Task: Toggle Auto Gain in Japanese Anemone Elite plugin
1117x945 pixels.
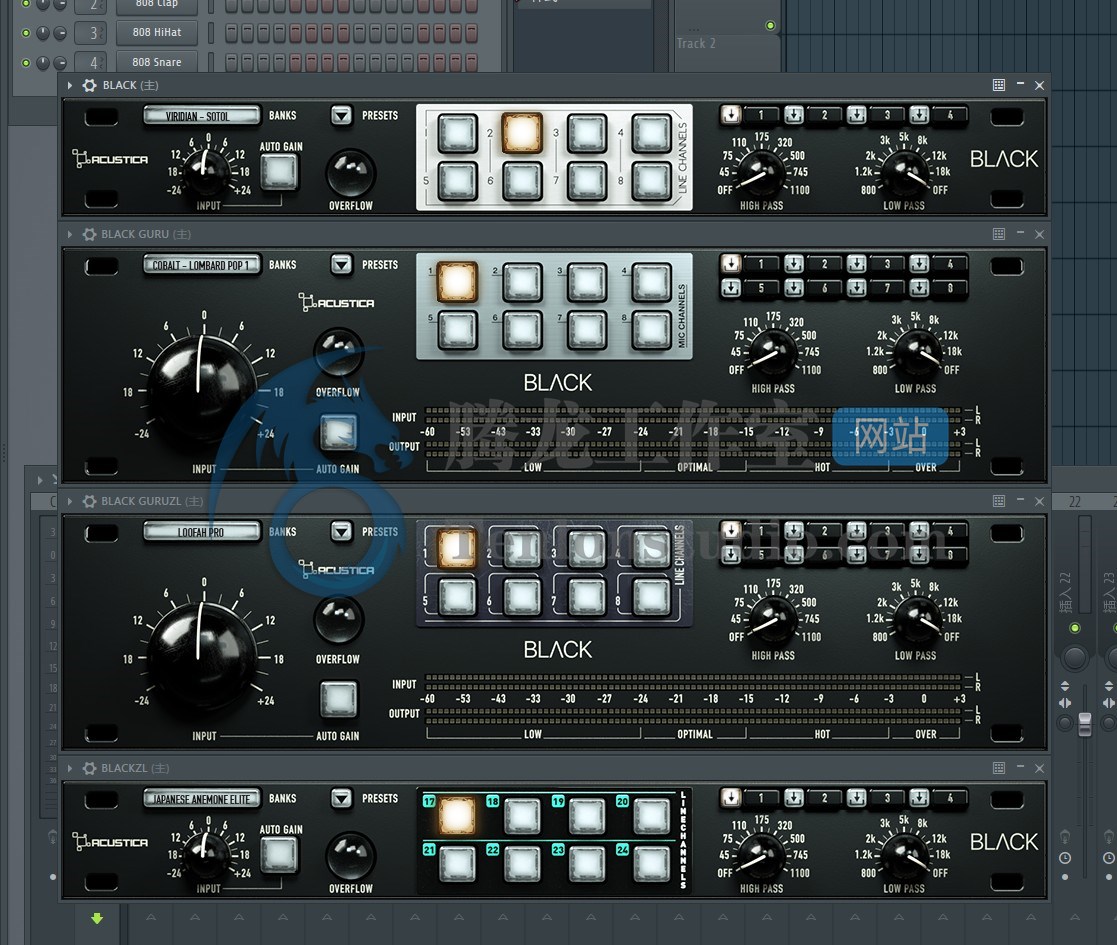Action: click(x=279, y=854)
